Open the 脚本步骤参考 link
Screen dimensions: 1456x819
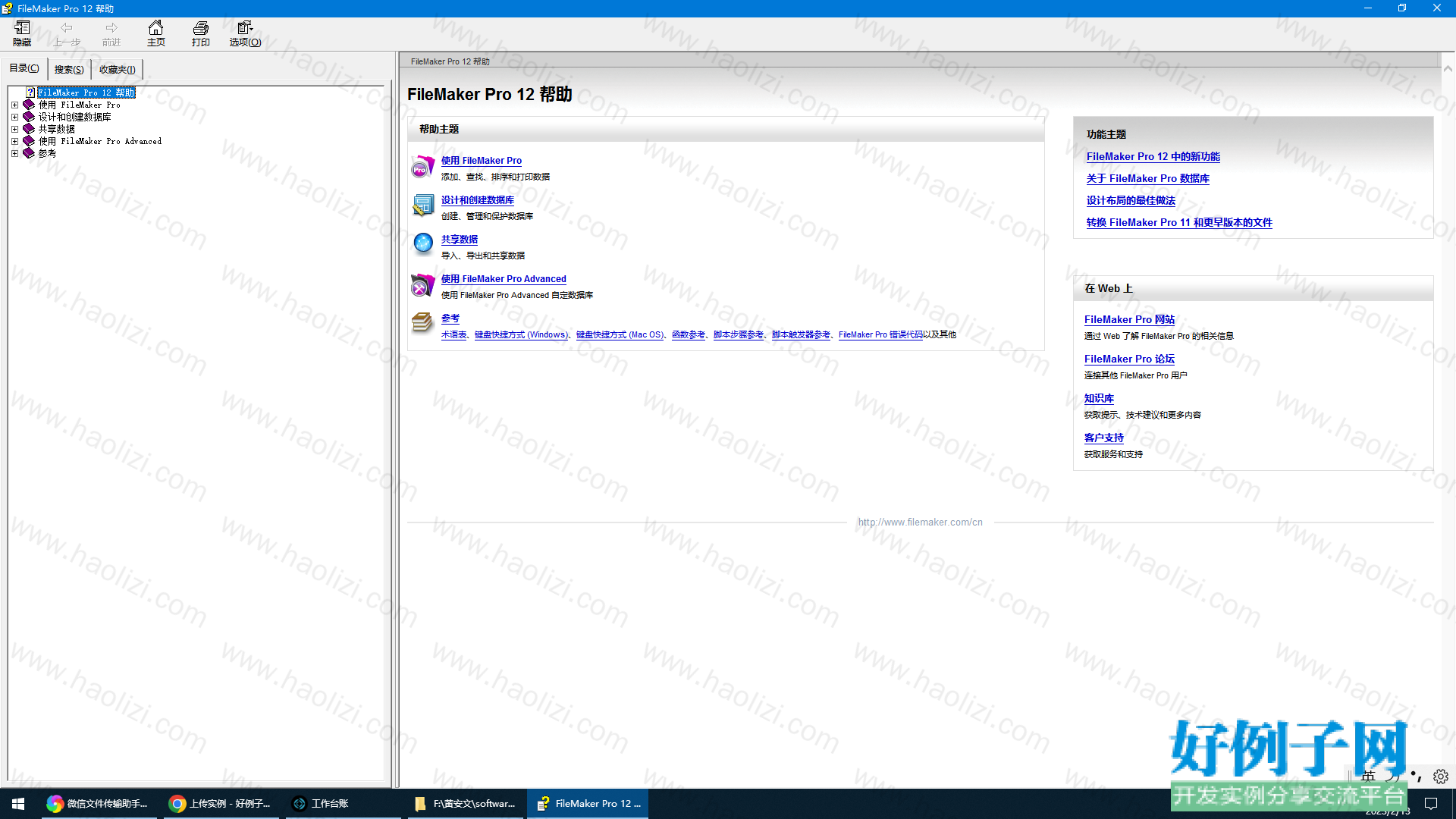738,334
